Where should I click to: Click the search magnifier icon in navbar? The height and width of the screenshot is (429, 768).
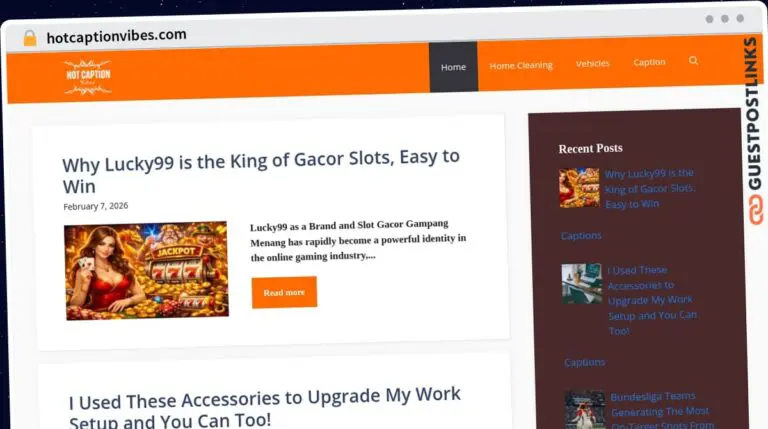(x=693, y=61)
